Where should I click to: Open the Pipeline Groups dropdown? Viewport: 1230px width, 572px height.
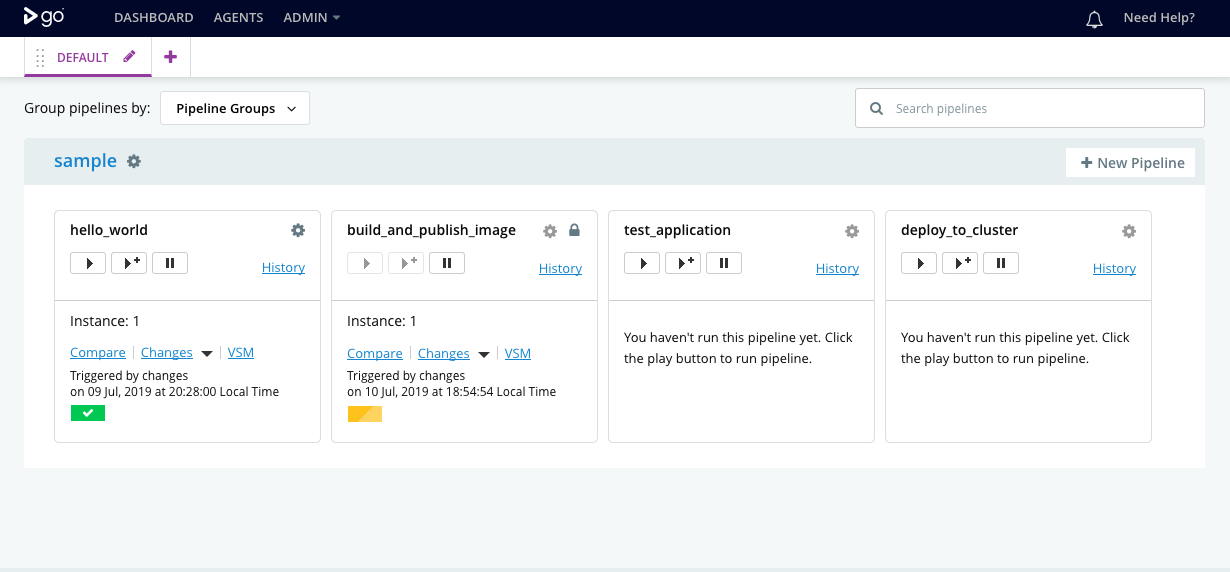[x=235, y=108]
